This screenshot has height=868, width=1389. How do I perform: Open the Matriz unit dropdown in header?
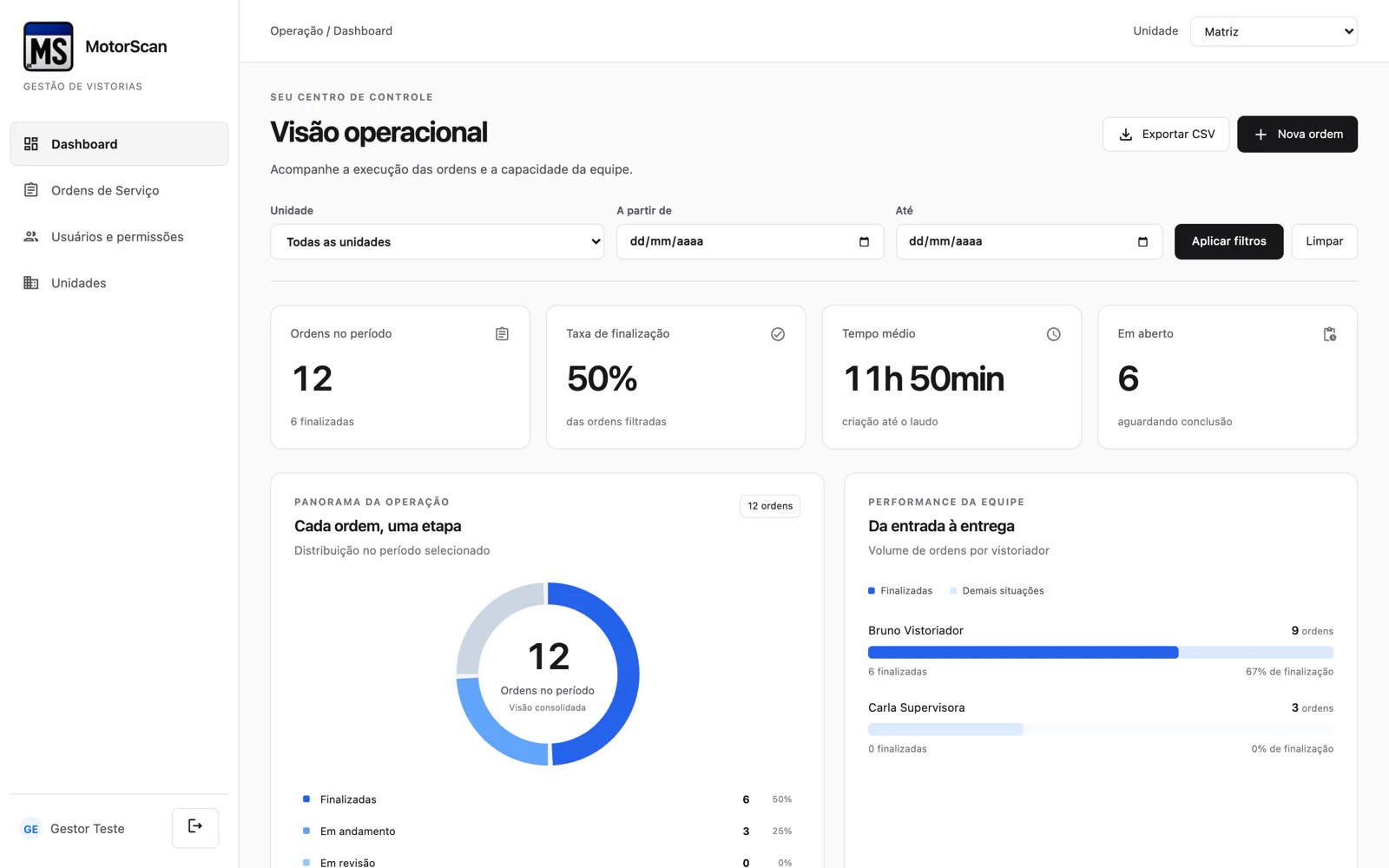1274,31
